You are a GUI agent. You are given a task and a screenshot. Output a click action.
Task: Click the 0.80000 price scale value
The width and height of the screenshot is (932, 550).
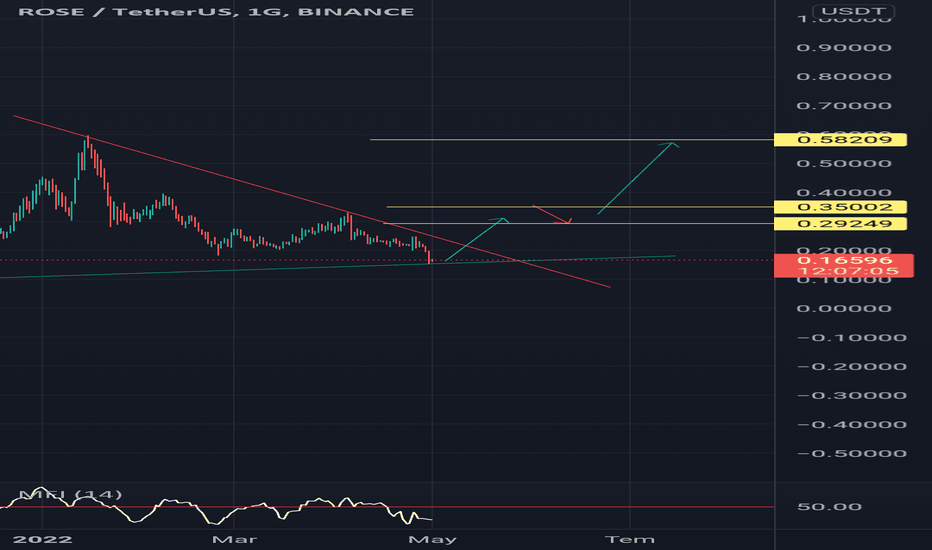(x=844, y=77)
